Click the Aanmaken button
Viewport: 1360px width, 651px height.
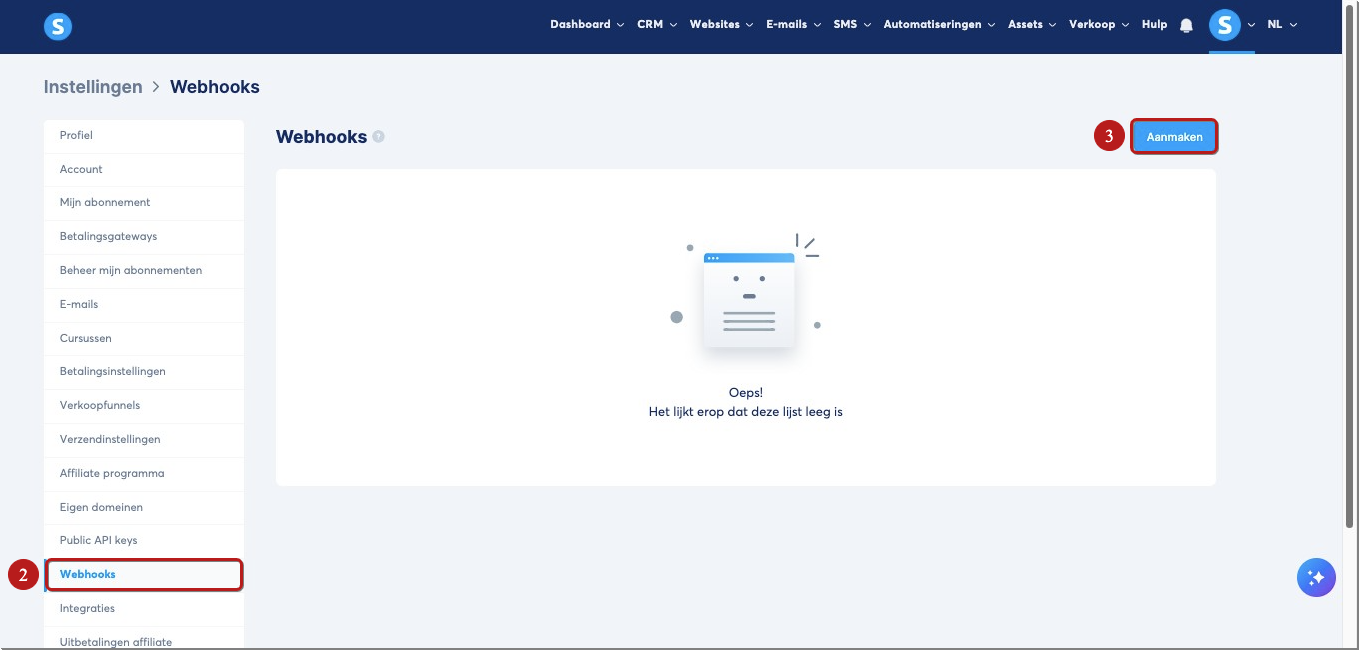(x=1174, y=137)
